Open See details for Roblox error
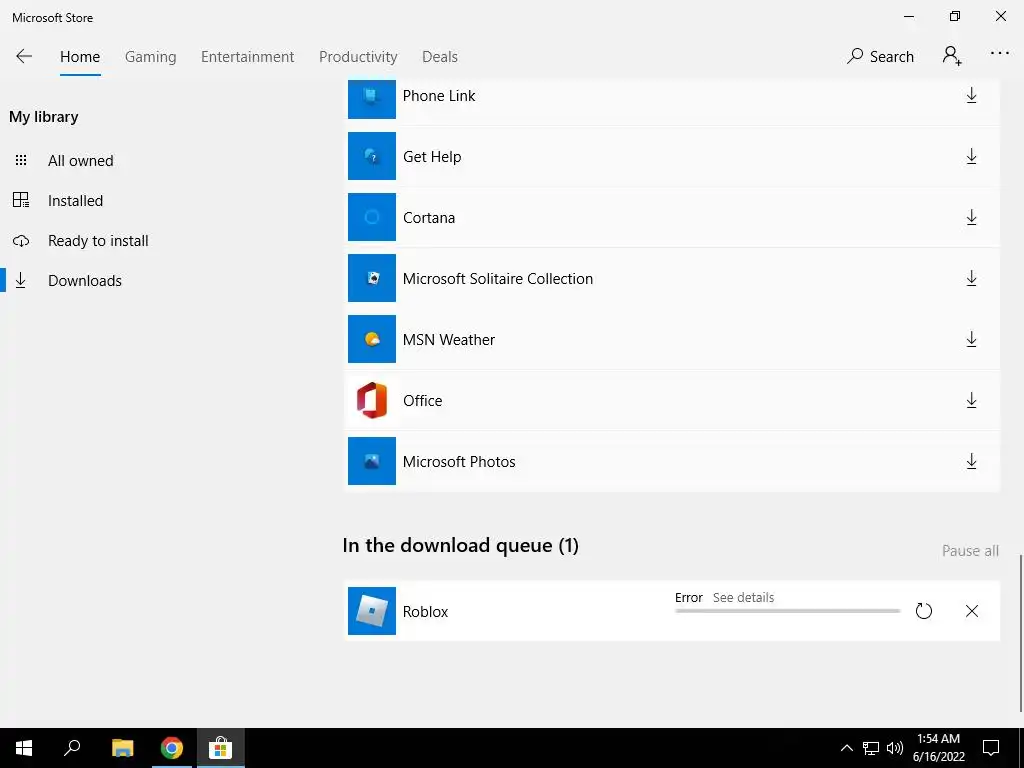1024x768 pixels. pyautogui.click(x=743, y=598)
